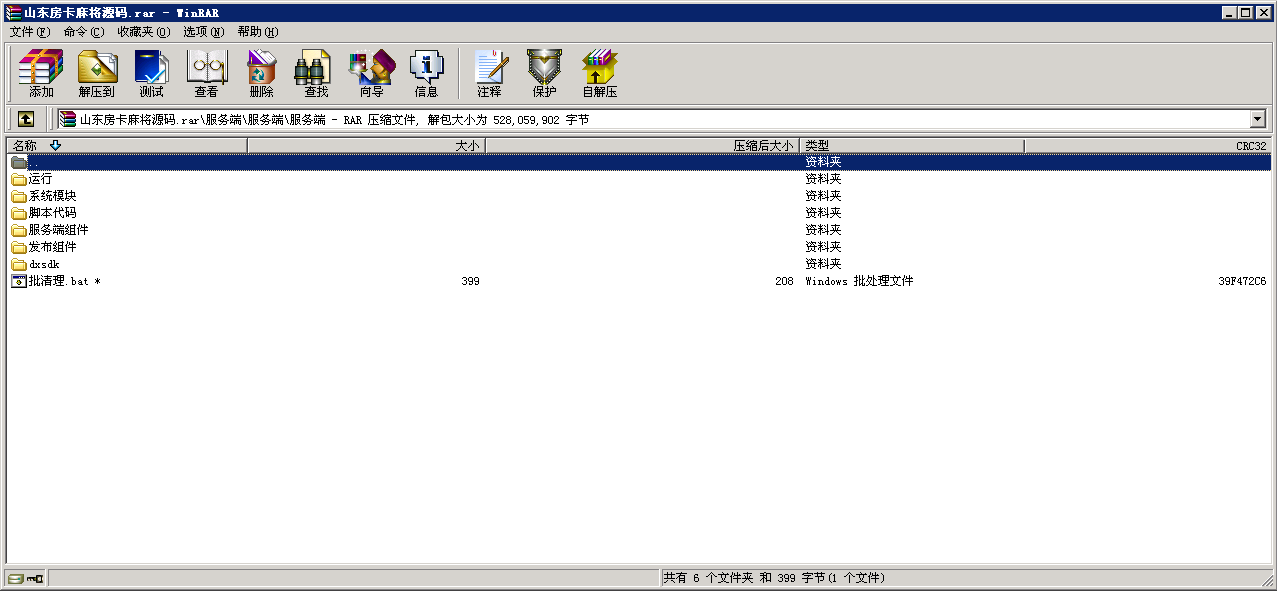Click the disk icon in status bar
Screen dimensions: 1277x591
click(x=15, y=578)
